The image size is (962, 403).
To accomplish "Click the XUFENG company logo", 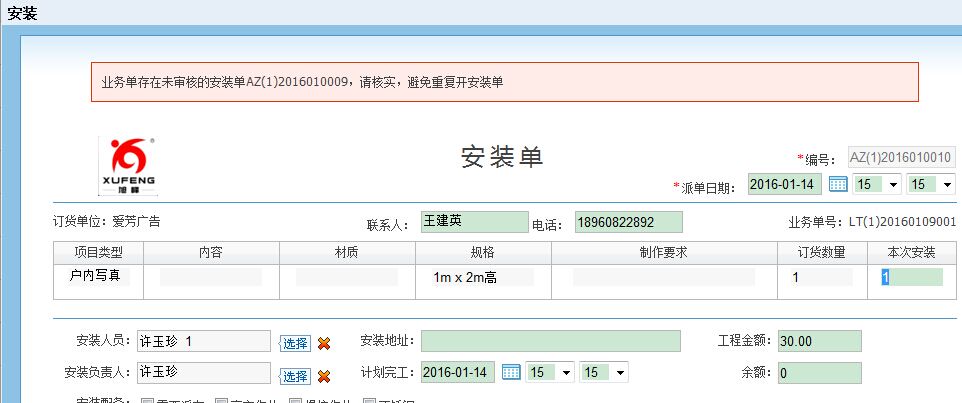I will [129, 166].
